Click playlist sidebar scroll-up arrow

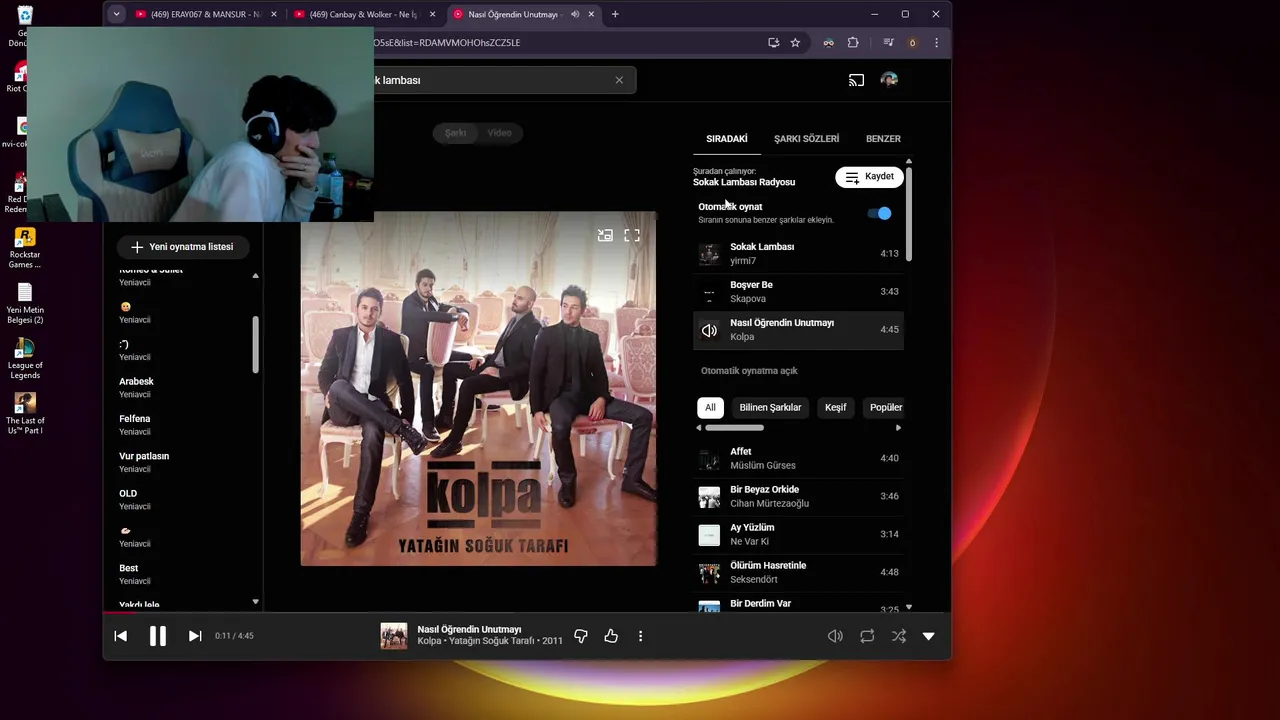tap(255, 276)
